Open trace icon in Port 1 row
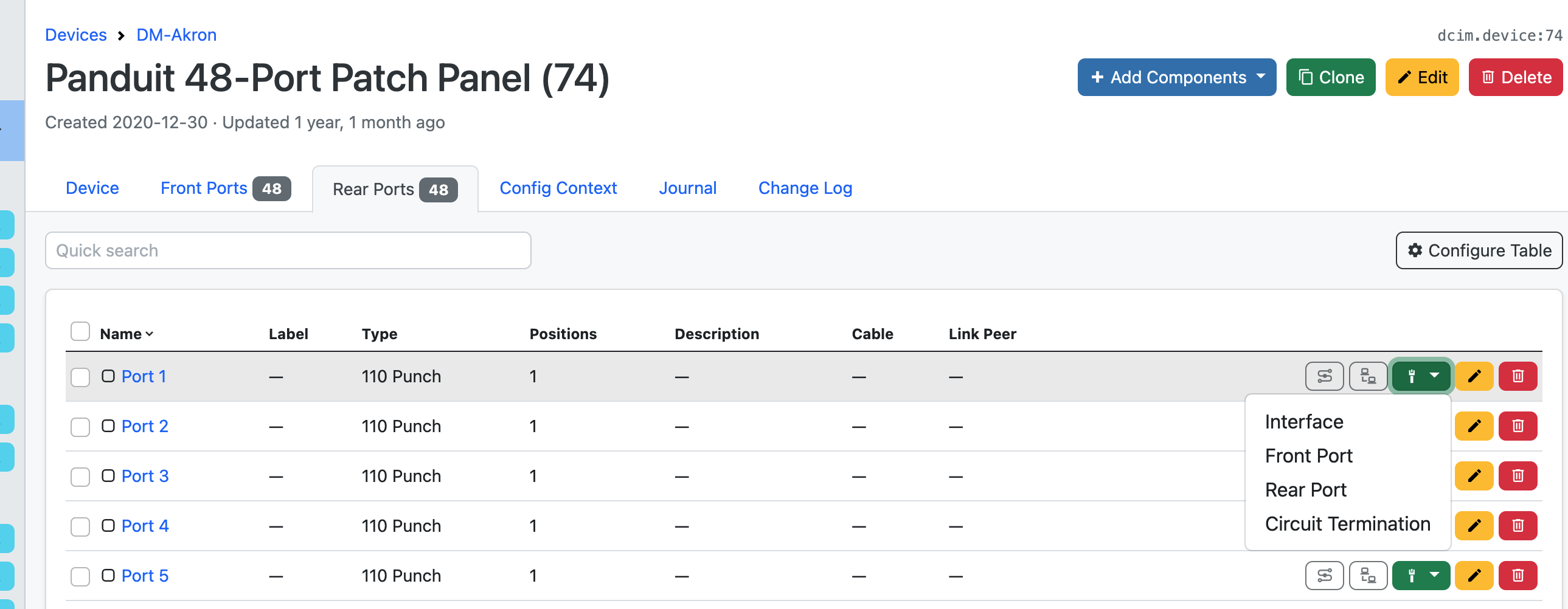This screenshot has height=609, width=1568. (x=1324, y=377)
